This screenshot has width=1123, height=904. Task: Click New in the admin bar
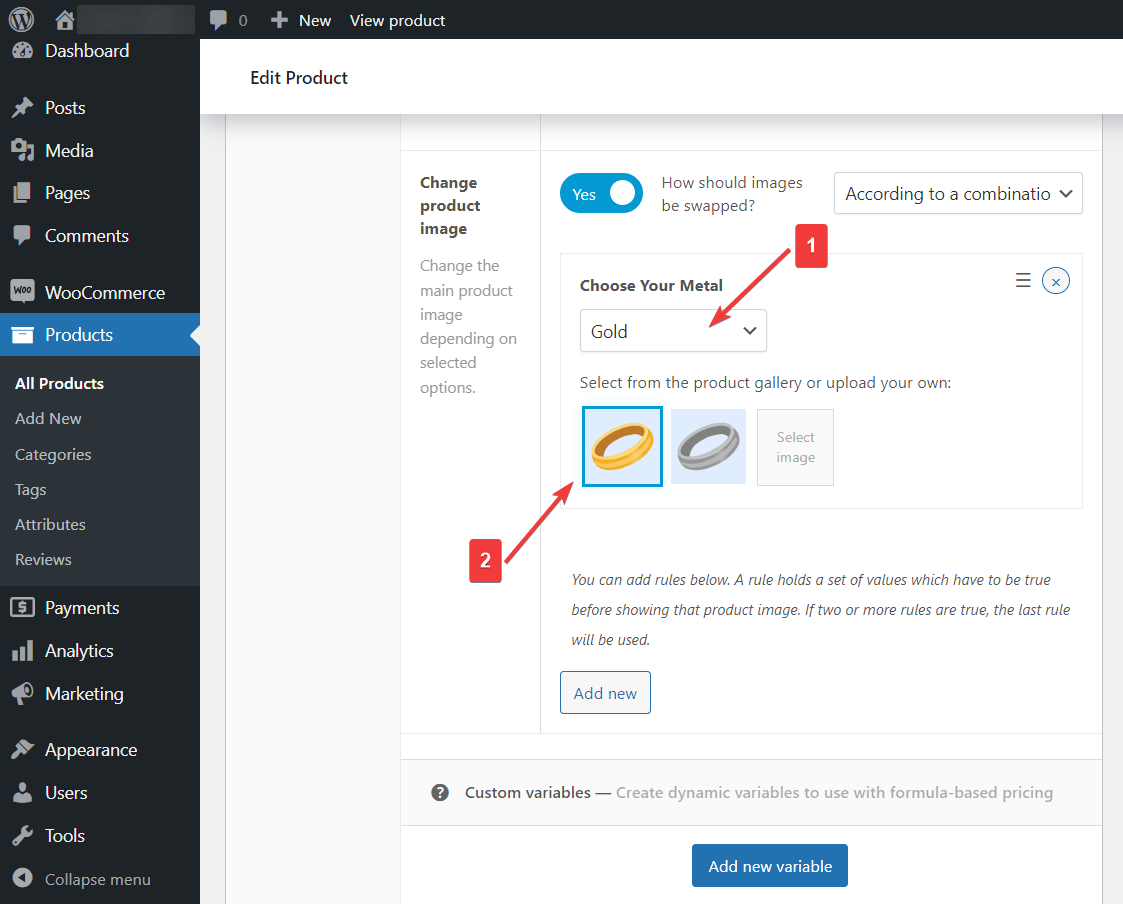tap(315, 20)
